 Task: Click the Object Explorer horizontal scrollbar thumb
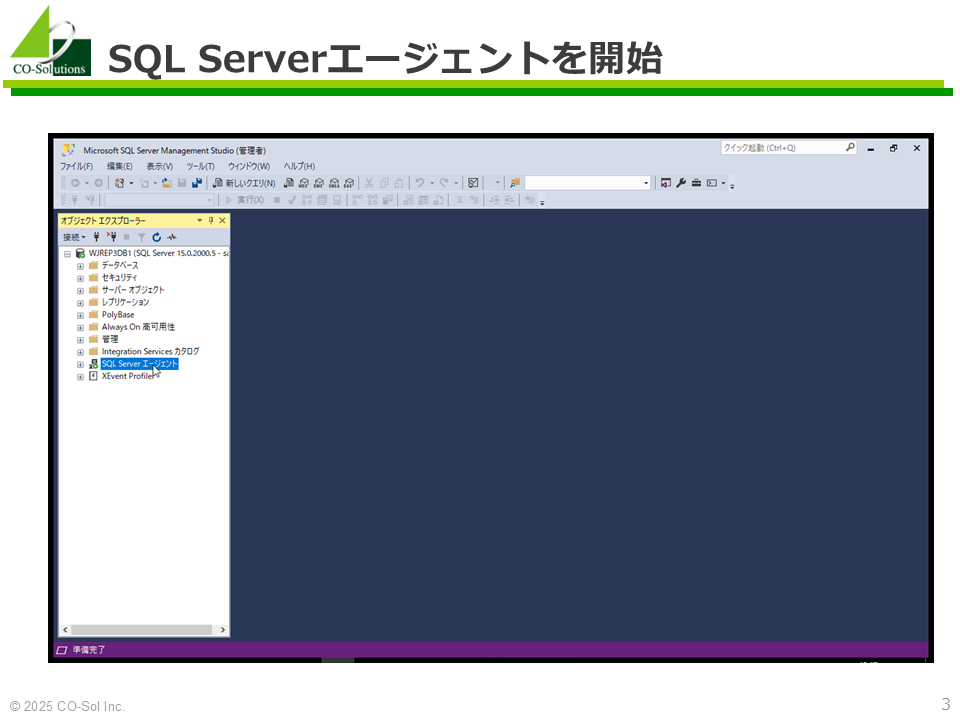click(141, 630)
